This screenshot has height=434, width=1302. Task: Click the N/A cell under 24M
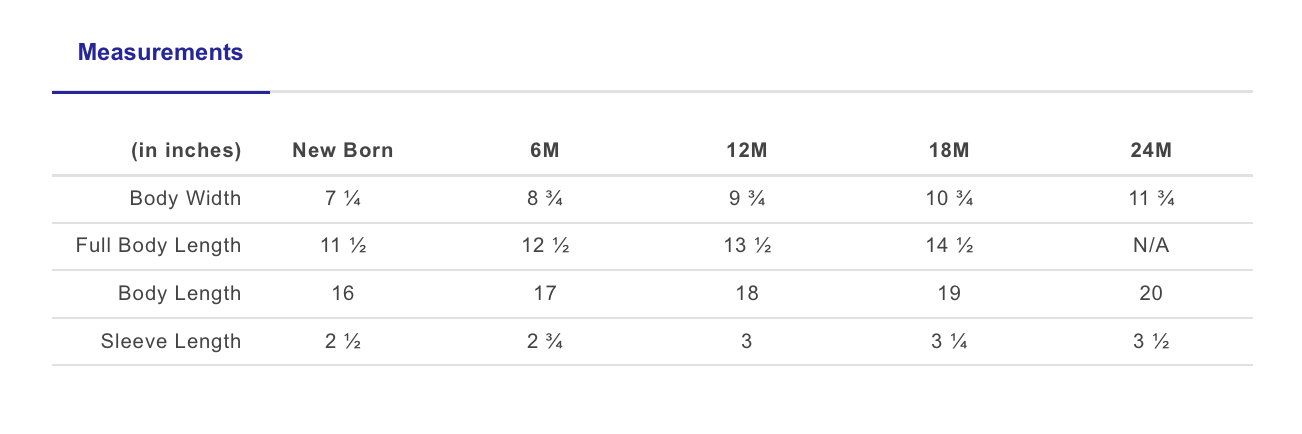(x=1151, y=245)
